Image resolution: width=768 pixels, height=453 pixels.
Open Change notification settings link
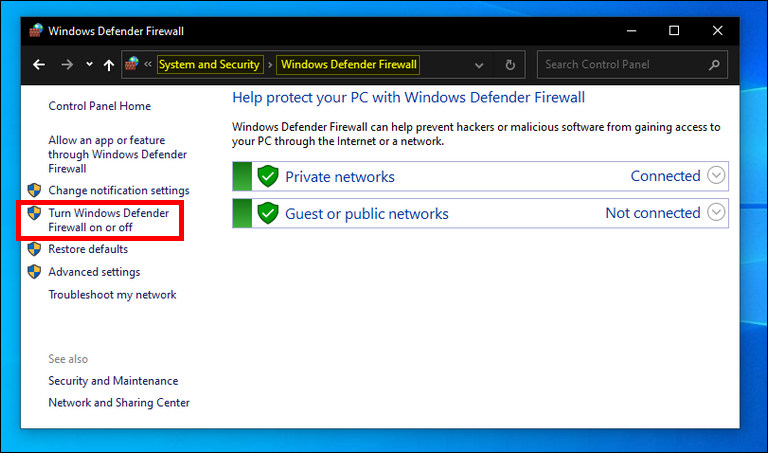(x=119, y=191)
